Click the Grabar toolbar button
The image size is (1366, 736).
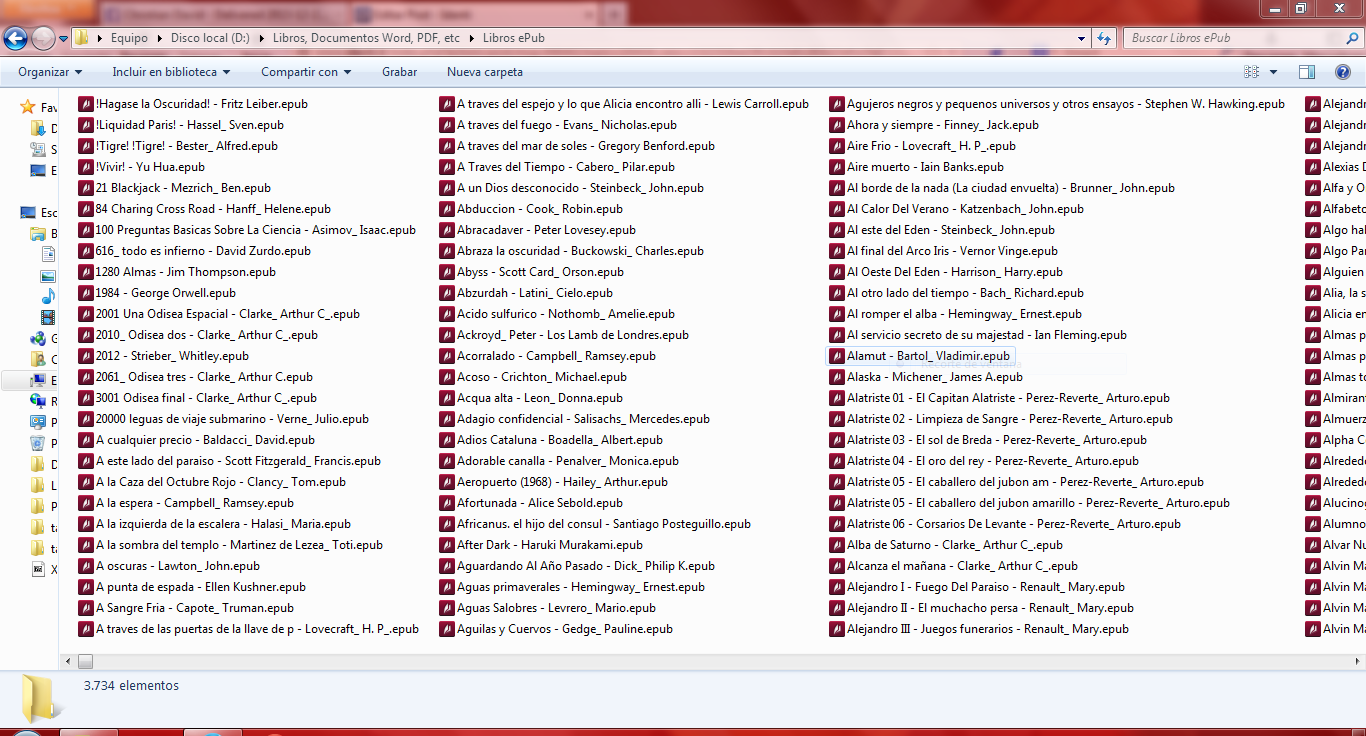click(399, 72)
